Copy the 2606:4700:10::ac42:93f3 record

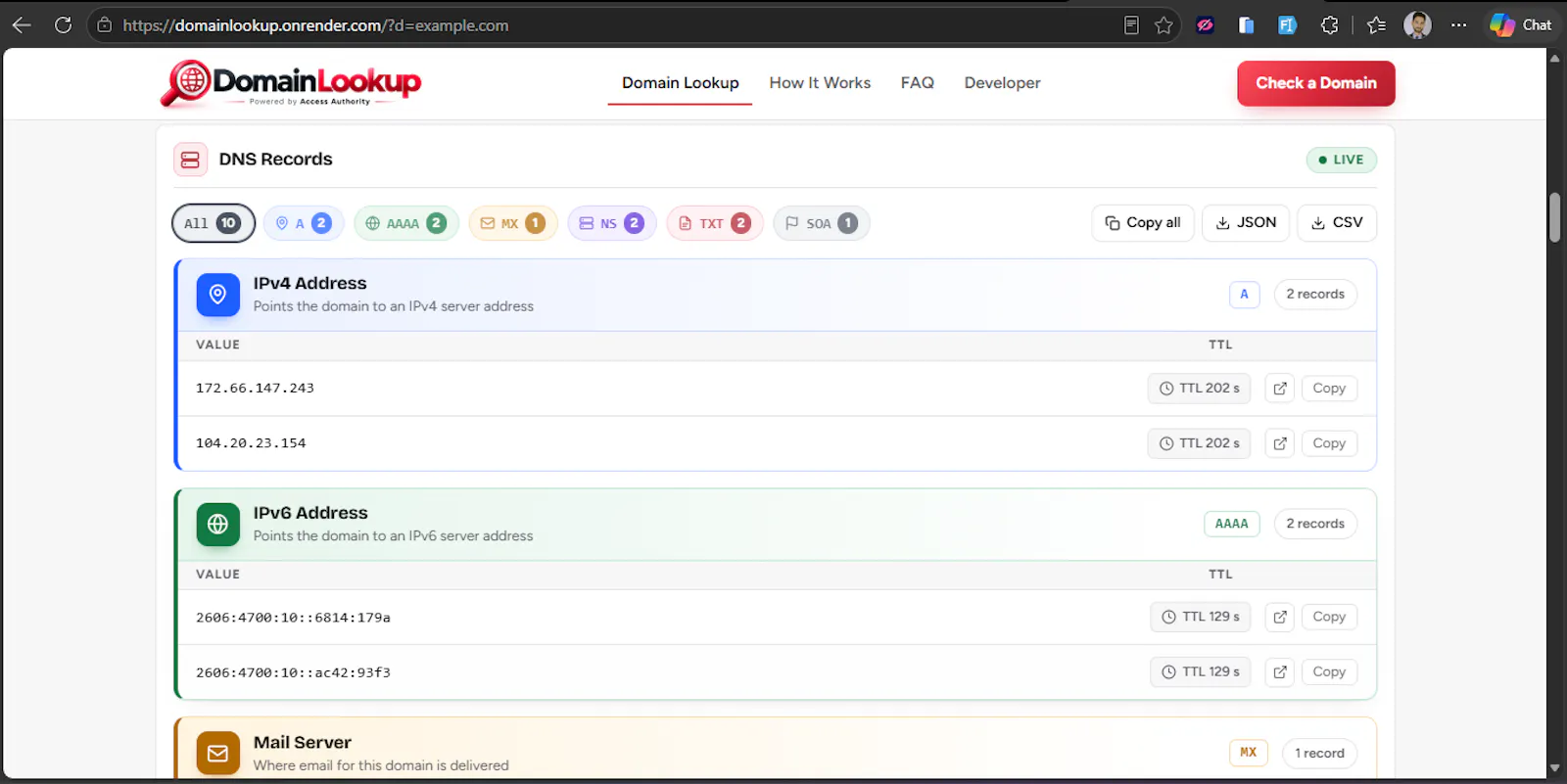[x=1329, y=671]
